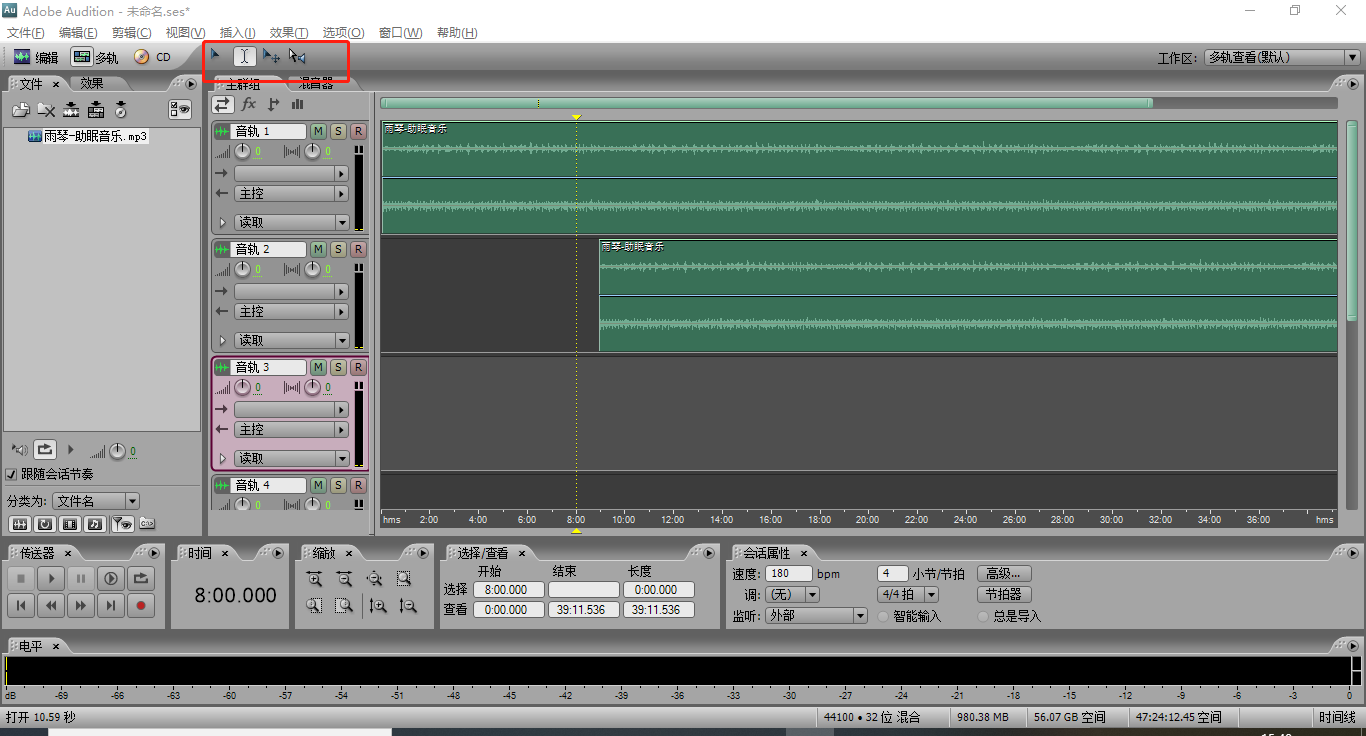Click the 高级... button
1366x736 pixels.
tap(1004, 574)
